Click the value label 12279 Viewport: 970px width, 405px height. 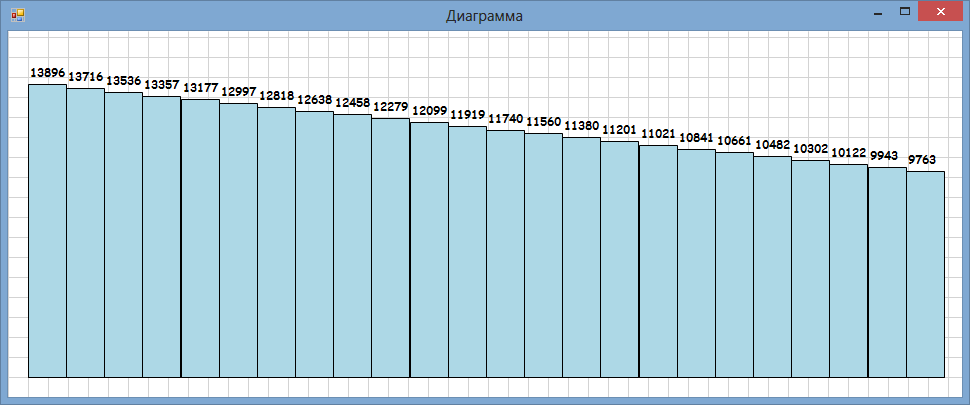coord(391,108)
